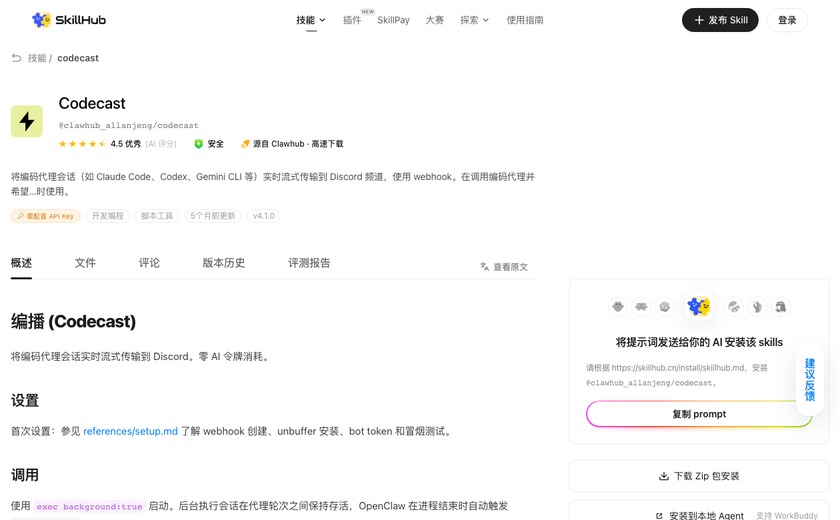This screenshot has height=520, width=840.
Task: Click the 登录 button
Action: 787,20
